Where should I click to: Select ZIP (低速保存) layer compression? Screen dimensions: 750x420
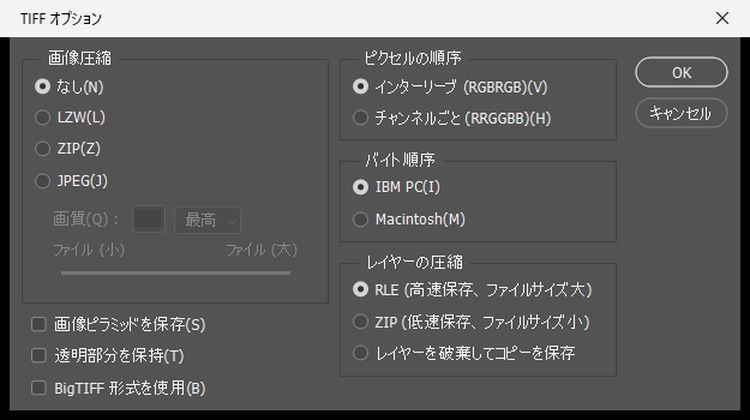pos(361,321)
